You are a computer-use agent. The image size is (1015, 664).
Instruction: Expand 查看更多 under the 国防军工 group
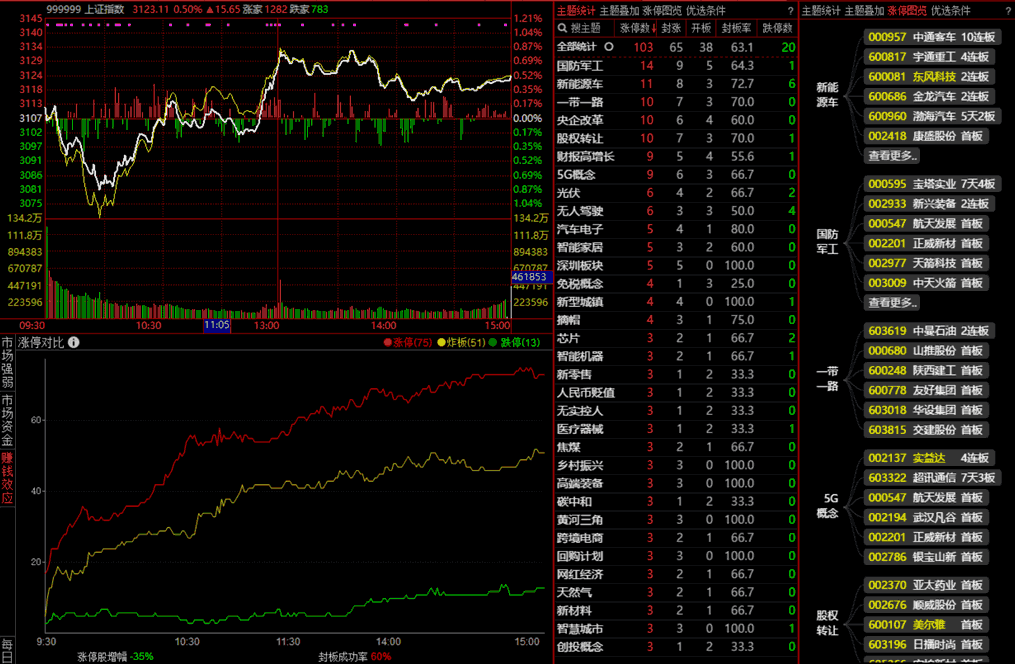(892, 302)
